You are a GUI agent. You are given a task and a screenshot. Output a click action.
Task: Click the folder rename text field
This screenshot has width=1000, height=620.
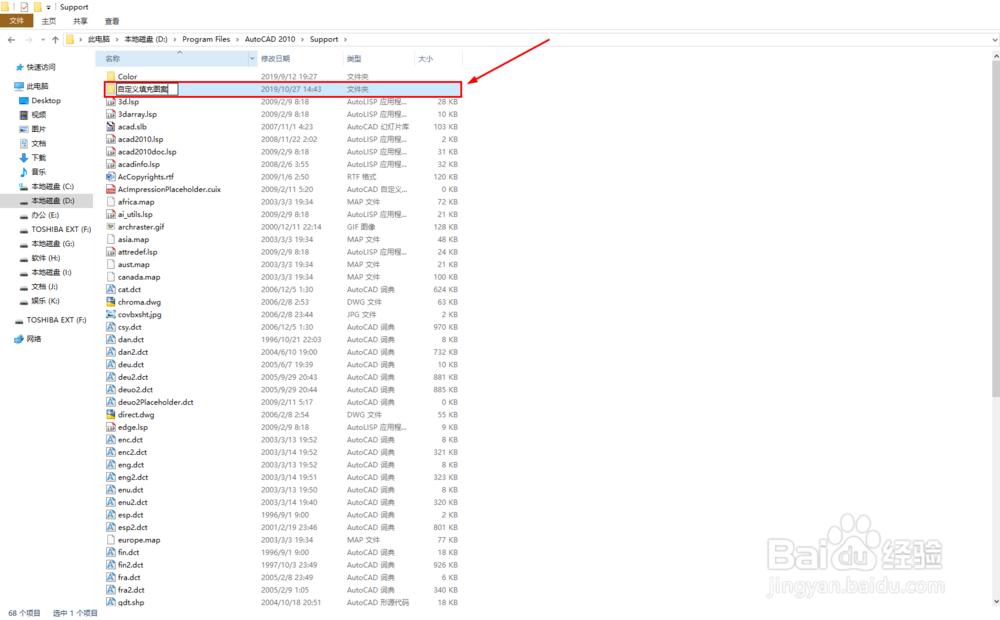(x=147, y=89)
